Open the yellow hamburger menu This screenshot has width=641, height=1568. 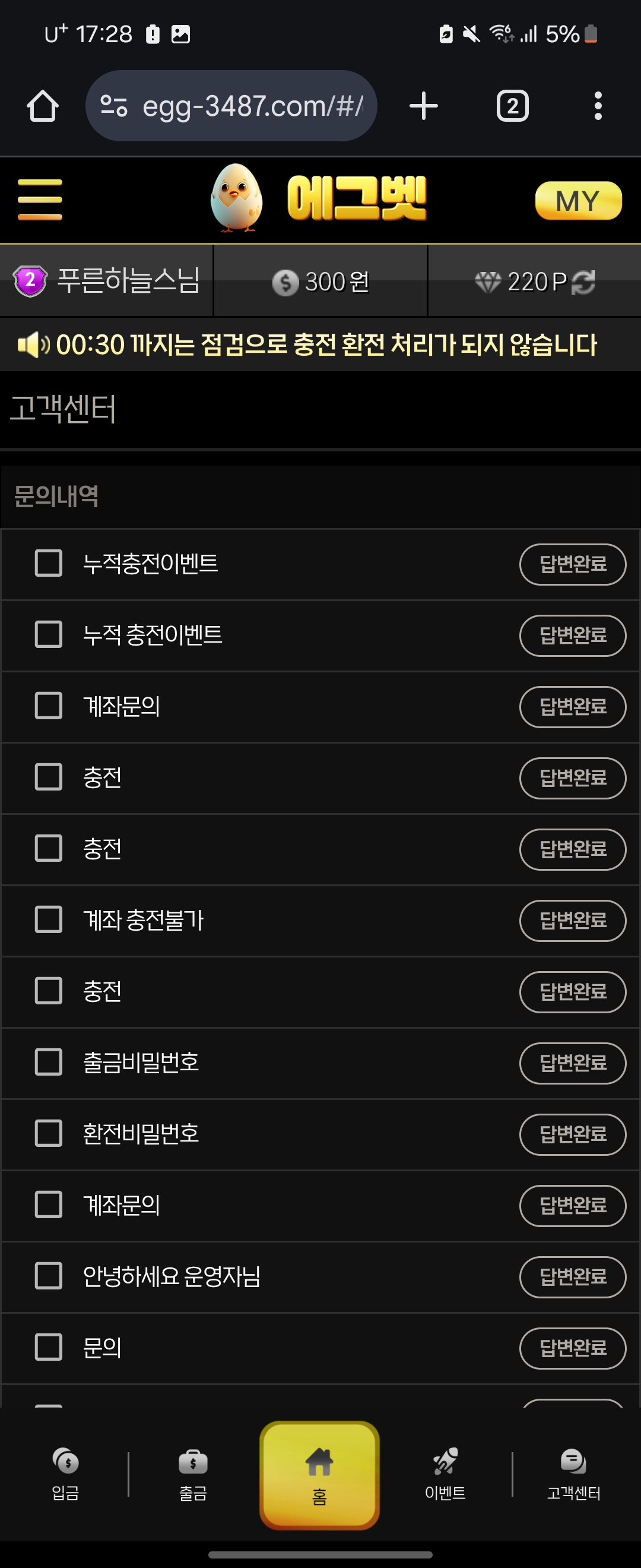click(x=40, y=200)
